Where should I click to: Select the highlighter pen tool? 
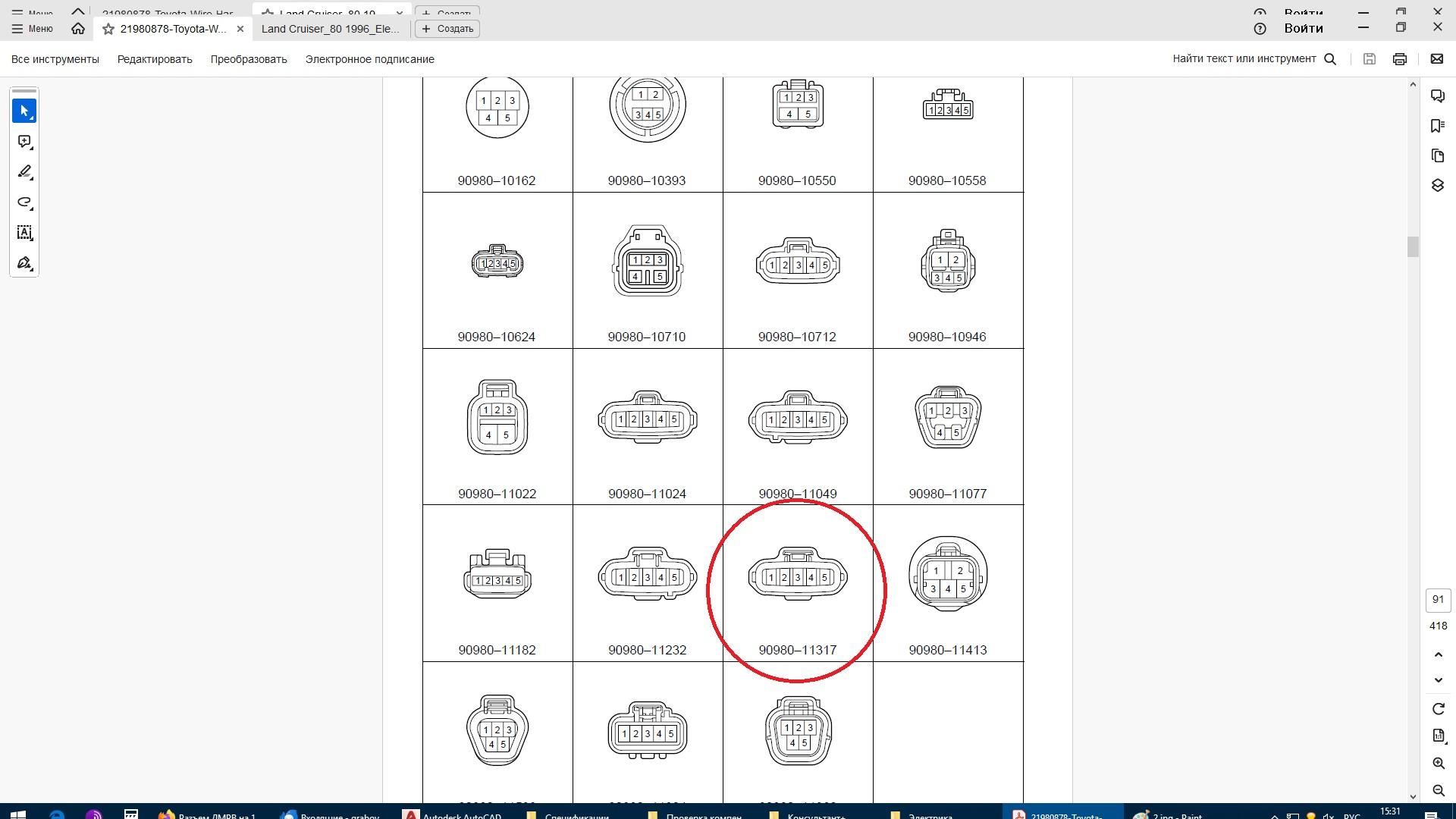pyautogui.click(x=24, y=172)
